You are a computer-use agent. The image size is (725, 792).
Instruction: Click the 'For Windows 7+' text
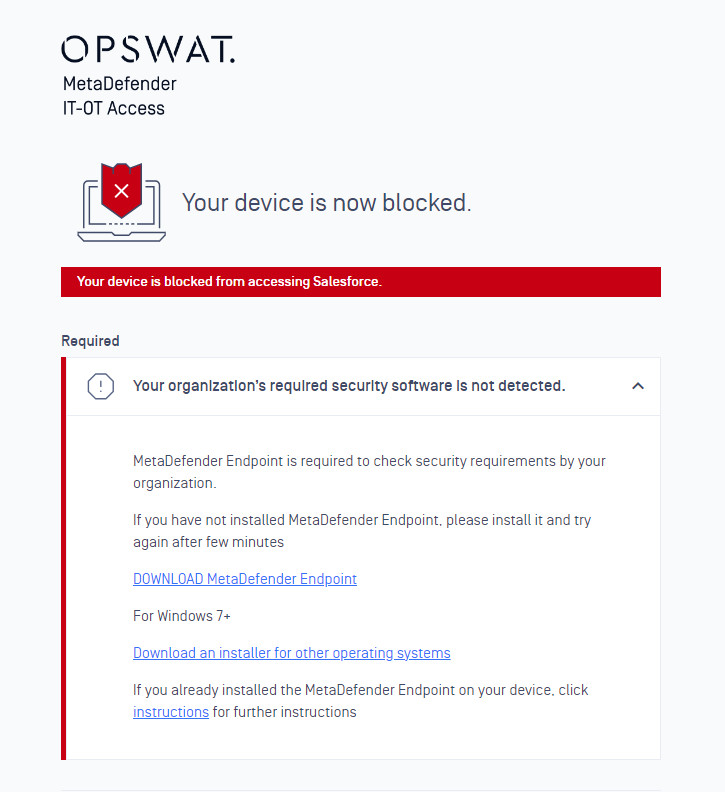(x=182, y=616)
